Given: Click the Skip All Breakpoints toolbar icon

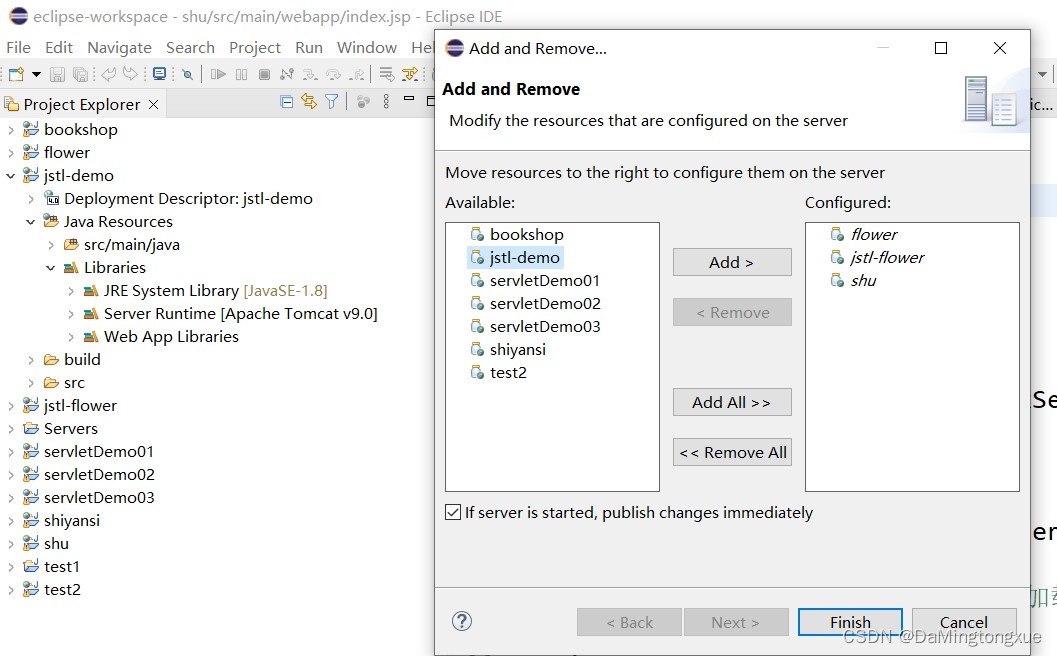Looking at the screenshot, I should 187,74.
